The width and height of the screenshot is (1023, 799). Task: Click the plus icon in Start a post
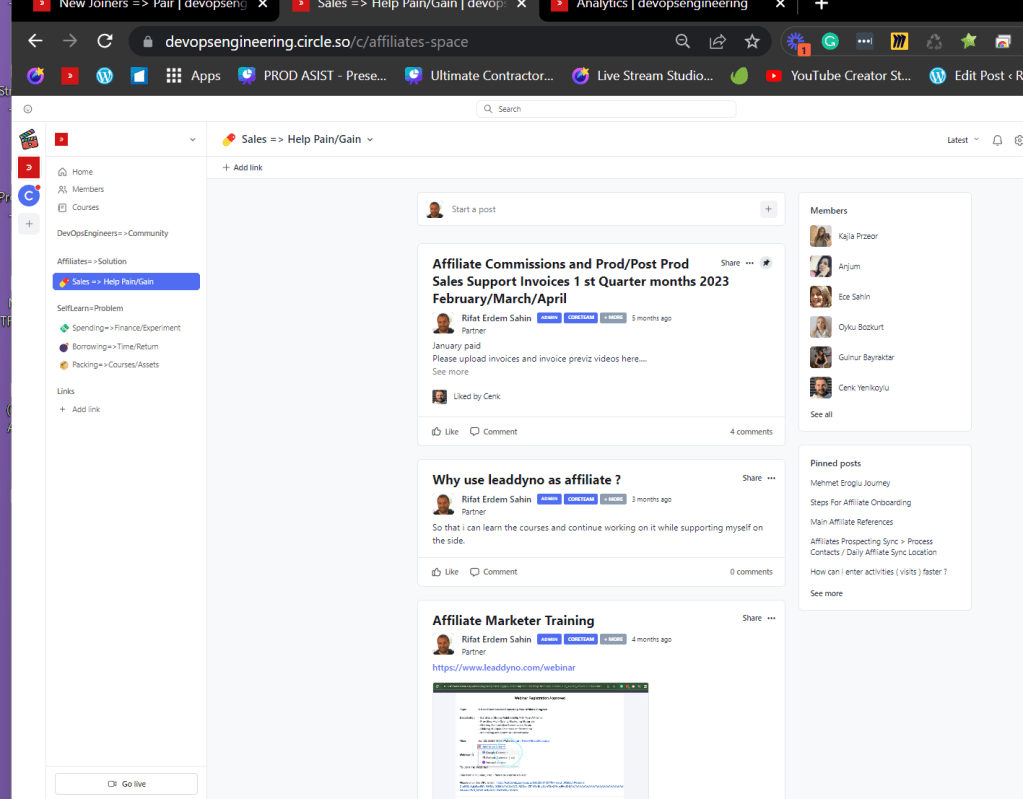coord(769,209)
